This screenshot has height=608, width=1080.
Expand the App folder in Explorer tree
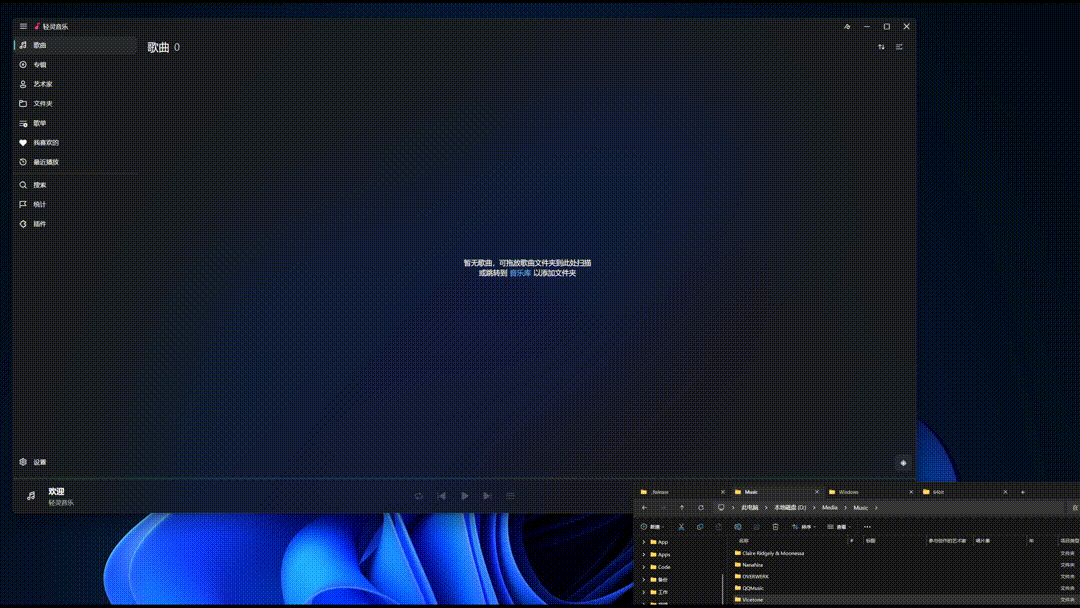click(x=644, y=542)
